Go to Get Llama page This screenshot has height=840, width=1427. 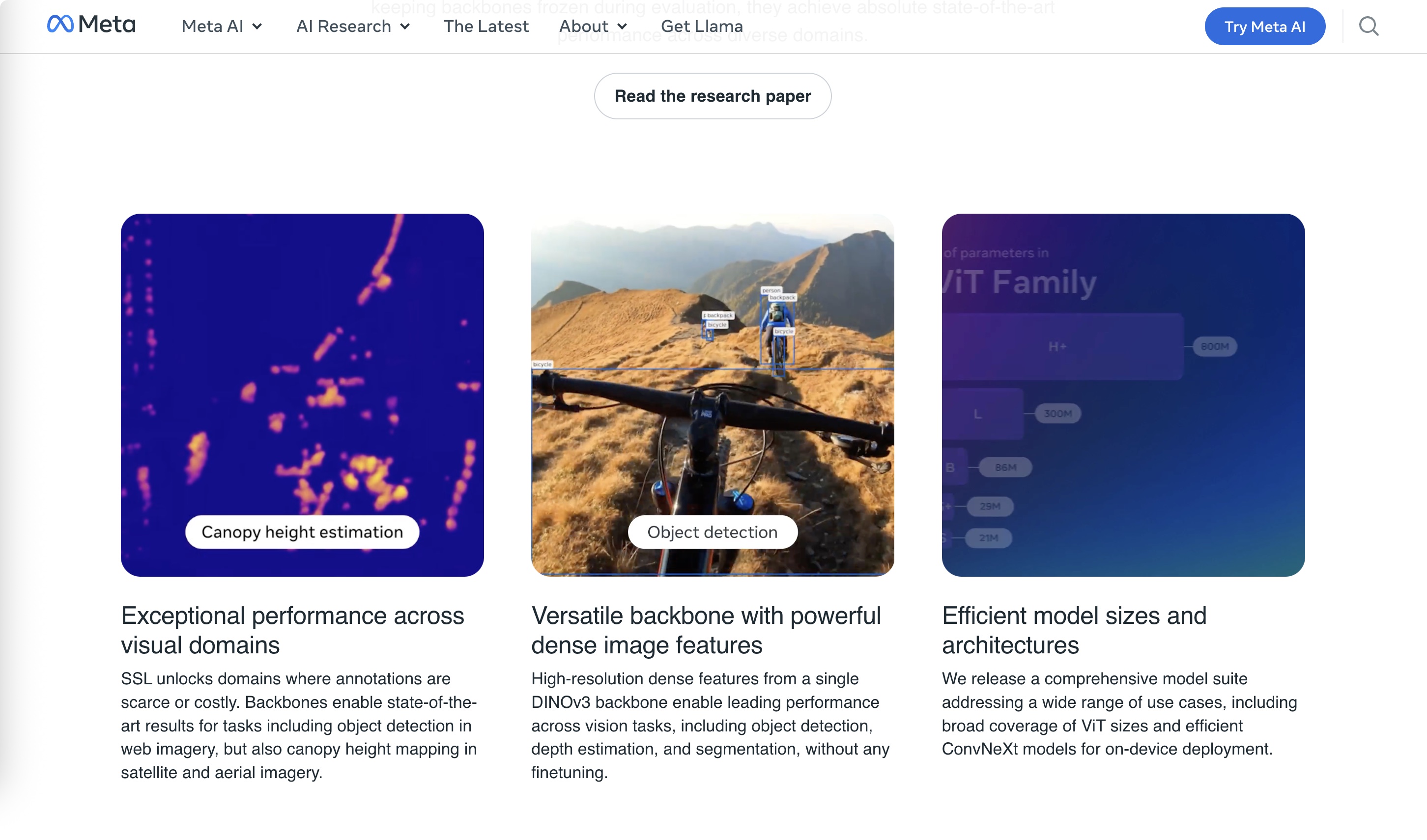[702, 26]
